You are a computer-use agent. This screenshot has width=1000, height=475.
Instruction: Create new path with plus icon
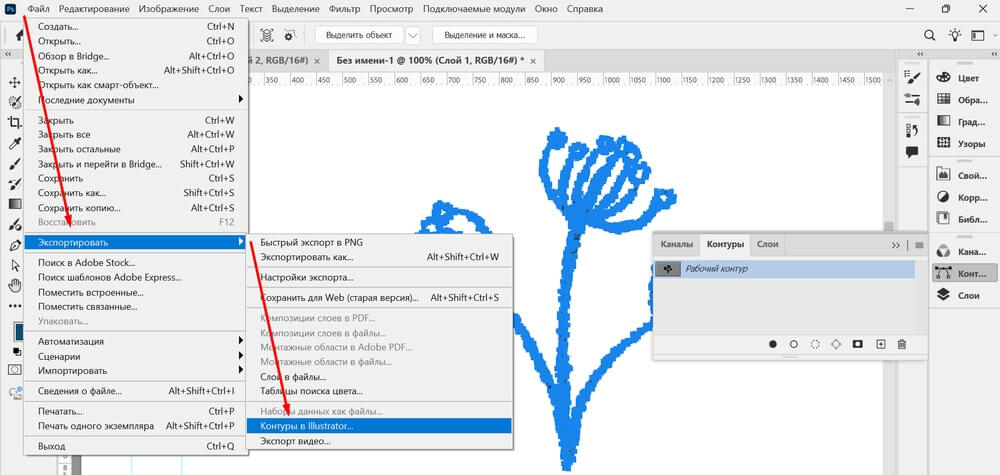point(880,344)
